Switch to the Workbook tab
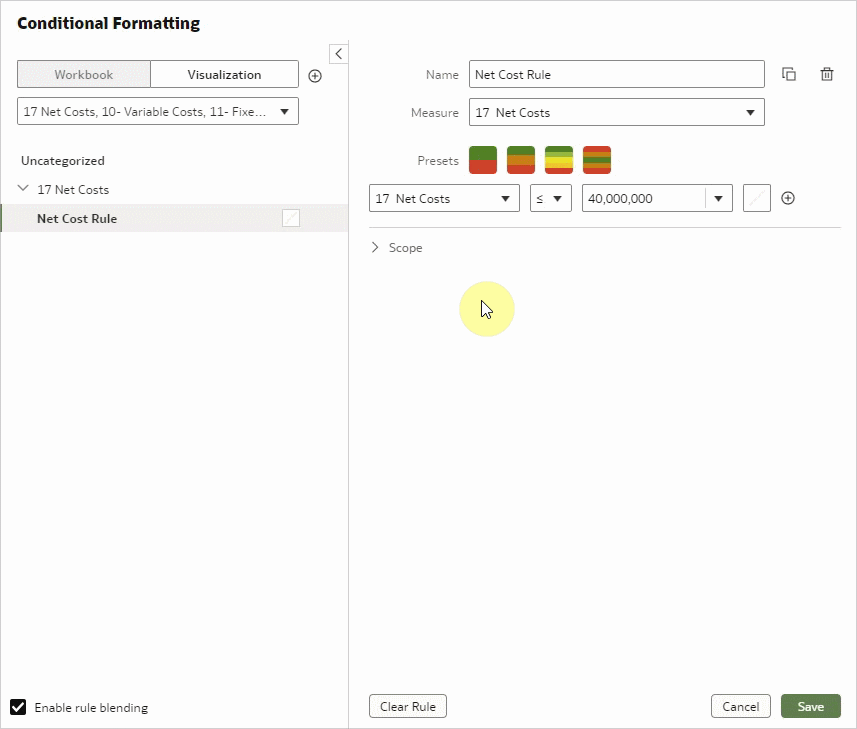This screenshot has height=729, width=857. [83, 74]
